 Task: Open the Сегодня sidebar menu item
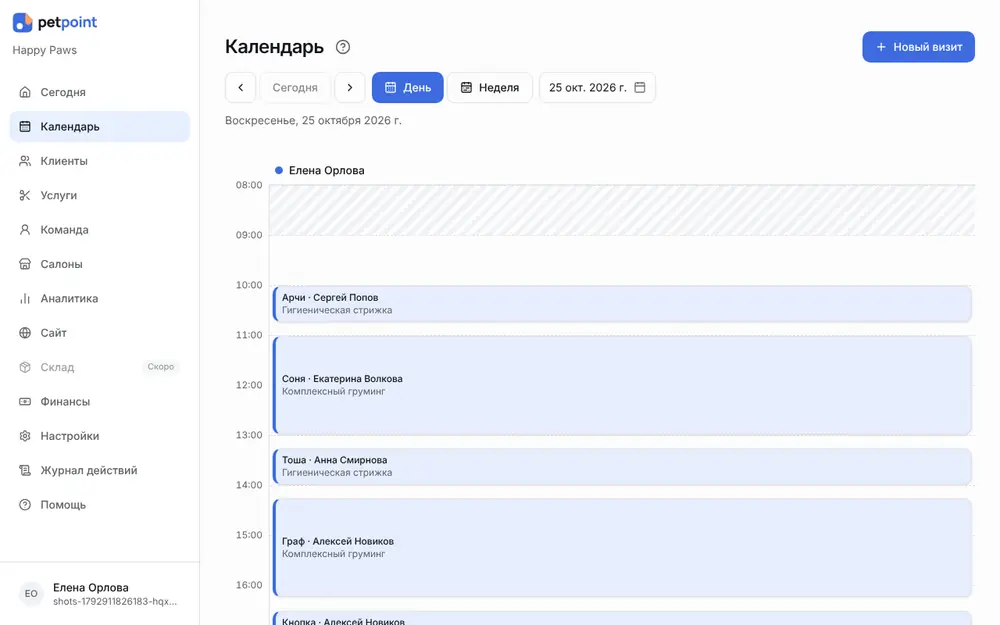pos(99,92)
